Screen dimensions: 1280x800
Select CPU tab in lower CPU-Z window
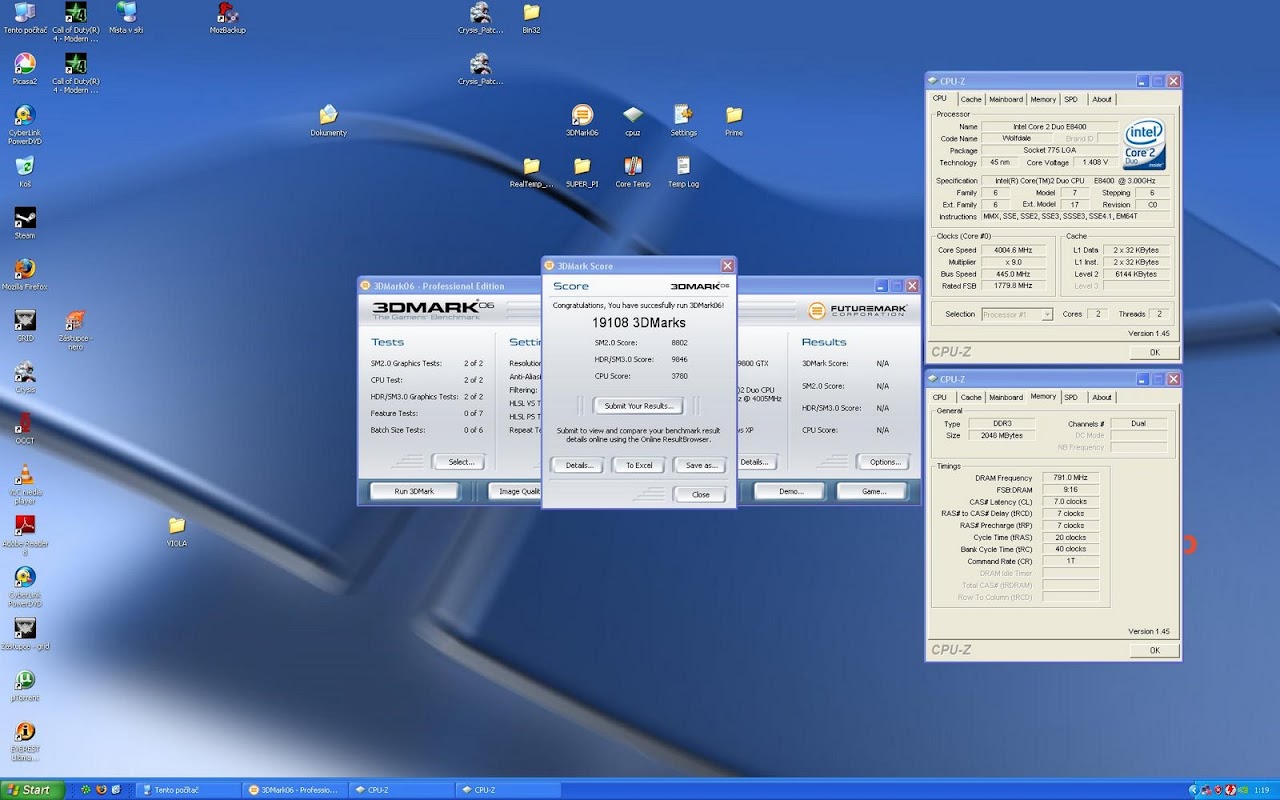pyautogui.click(x=940, y=397)
